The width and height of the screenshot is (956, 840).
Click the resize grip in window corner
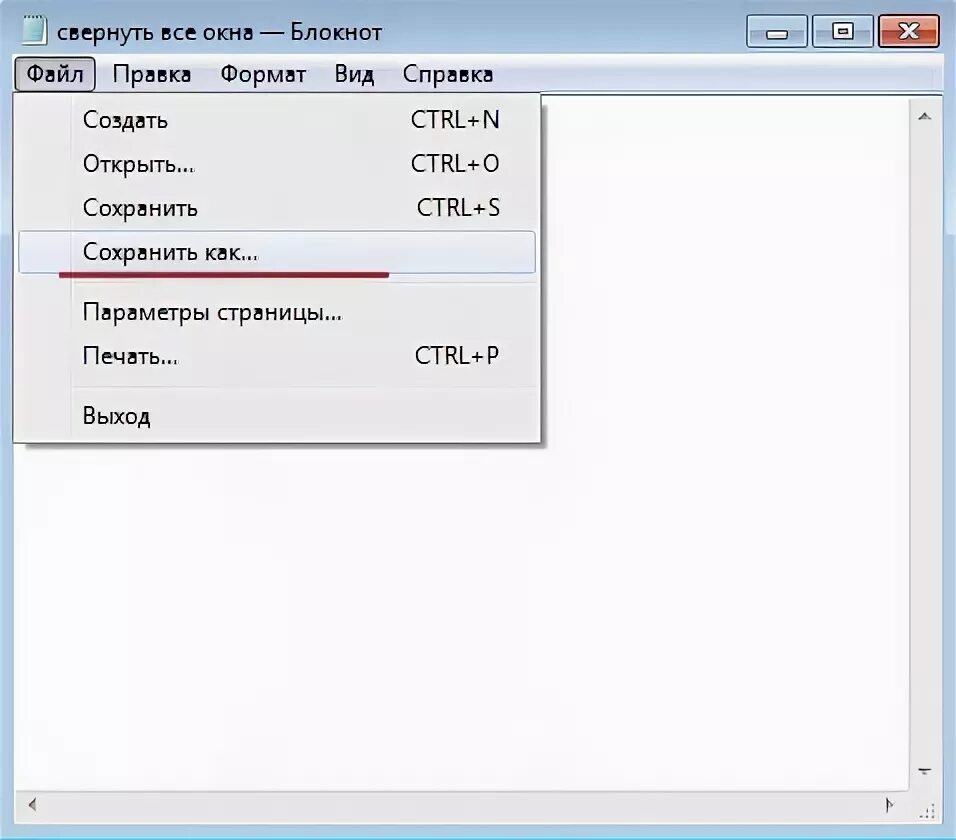pyautogui.click(x=927, y=810)
